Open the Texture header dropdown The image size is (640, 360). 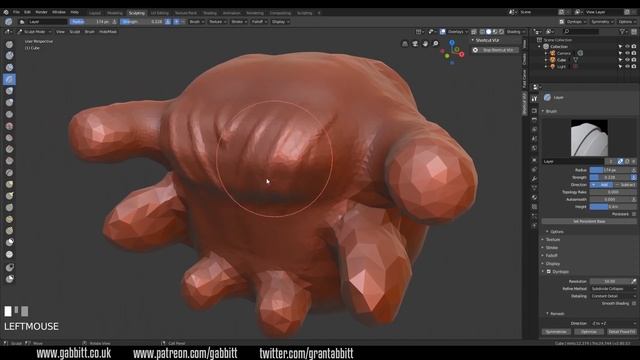coord(217,22)
